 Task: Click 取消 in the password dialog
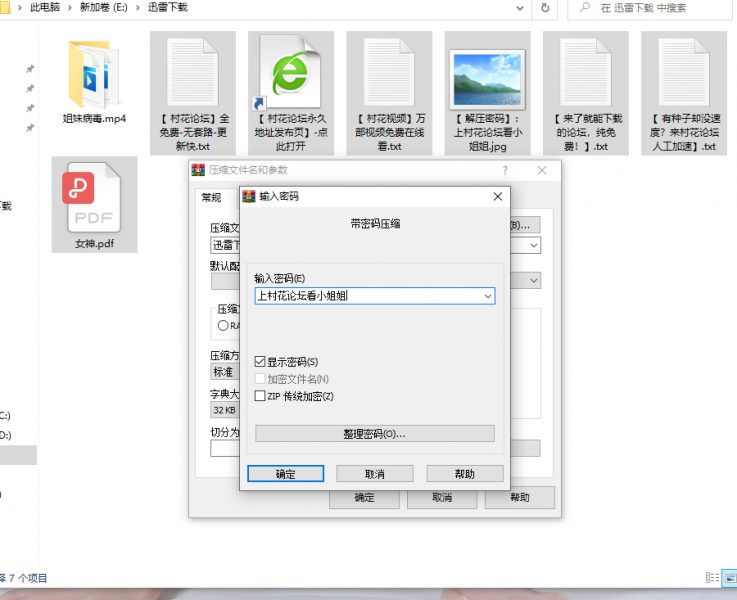(x=375, y=474)
